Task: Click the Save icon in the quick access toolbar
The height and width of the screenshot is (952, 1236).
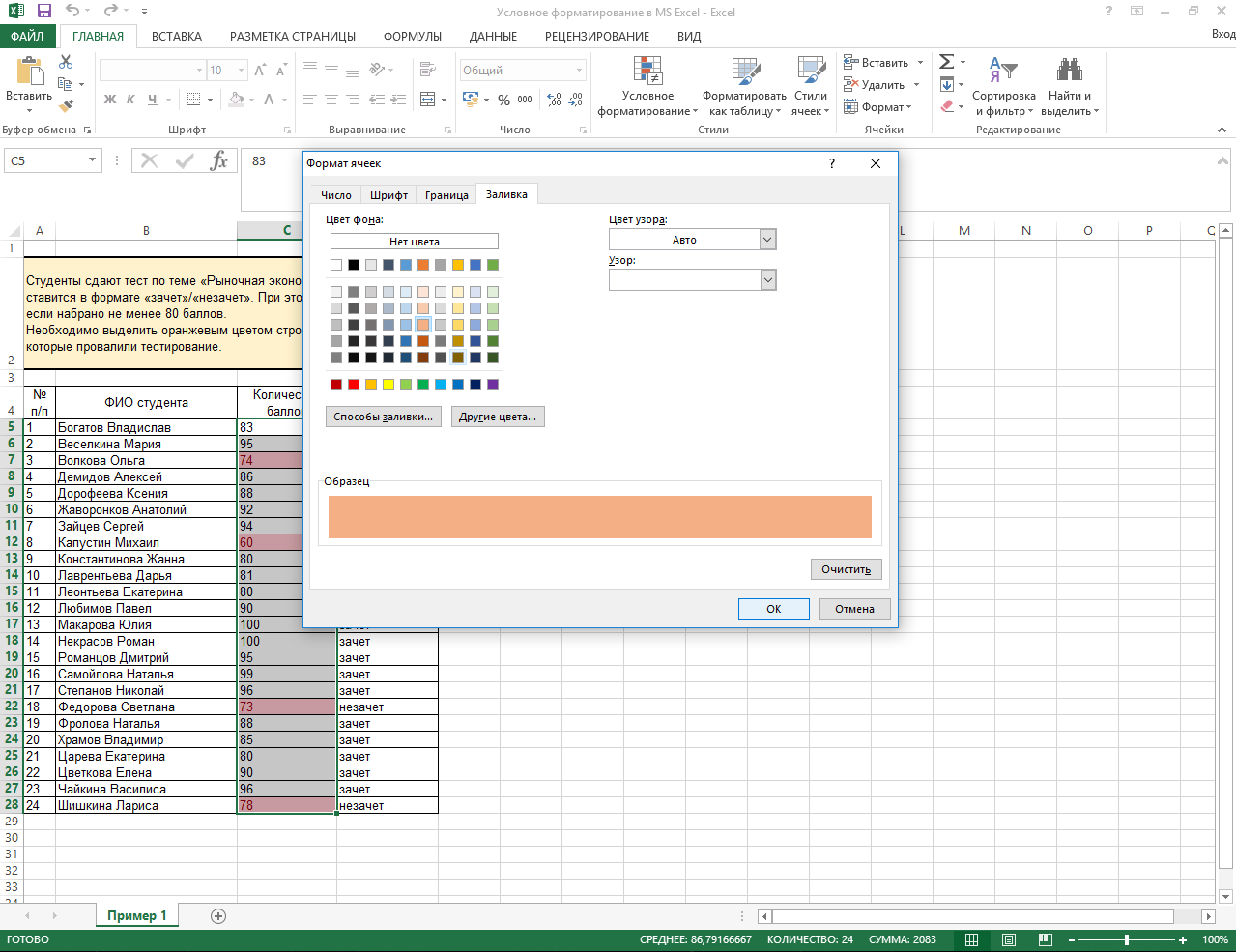Action: pyautogui.click(x=43, y=12)
